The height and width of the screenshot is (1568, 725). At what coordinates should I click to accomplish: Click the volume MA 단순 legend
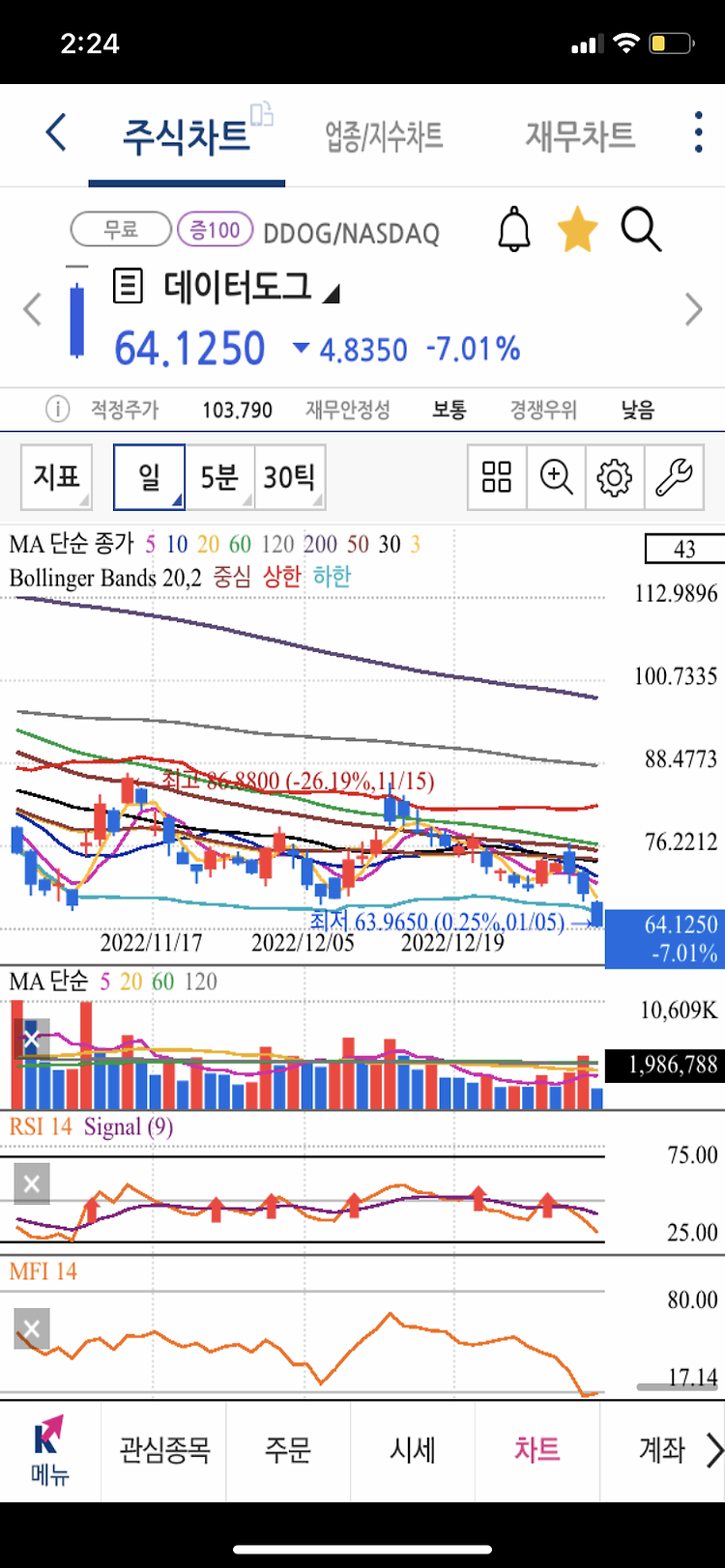[48, 982]
